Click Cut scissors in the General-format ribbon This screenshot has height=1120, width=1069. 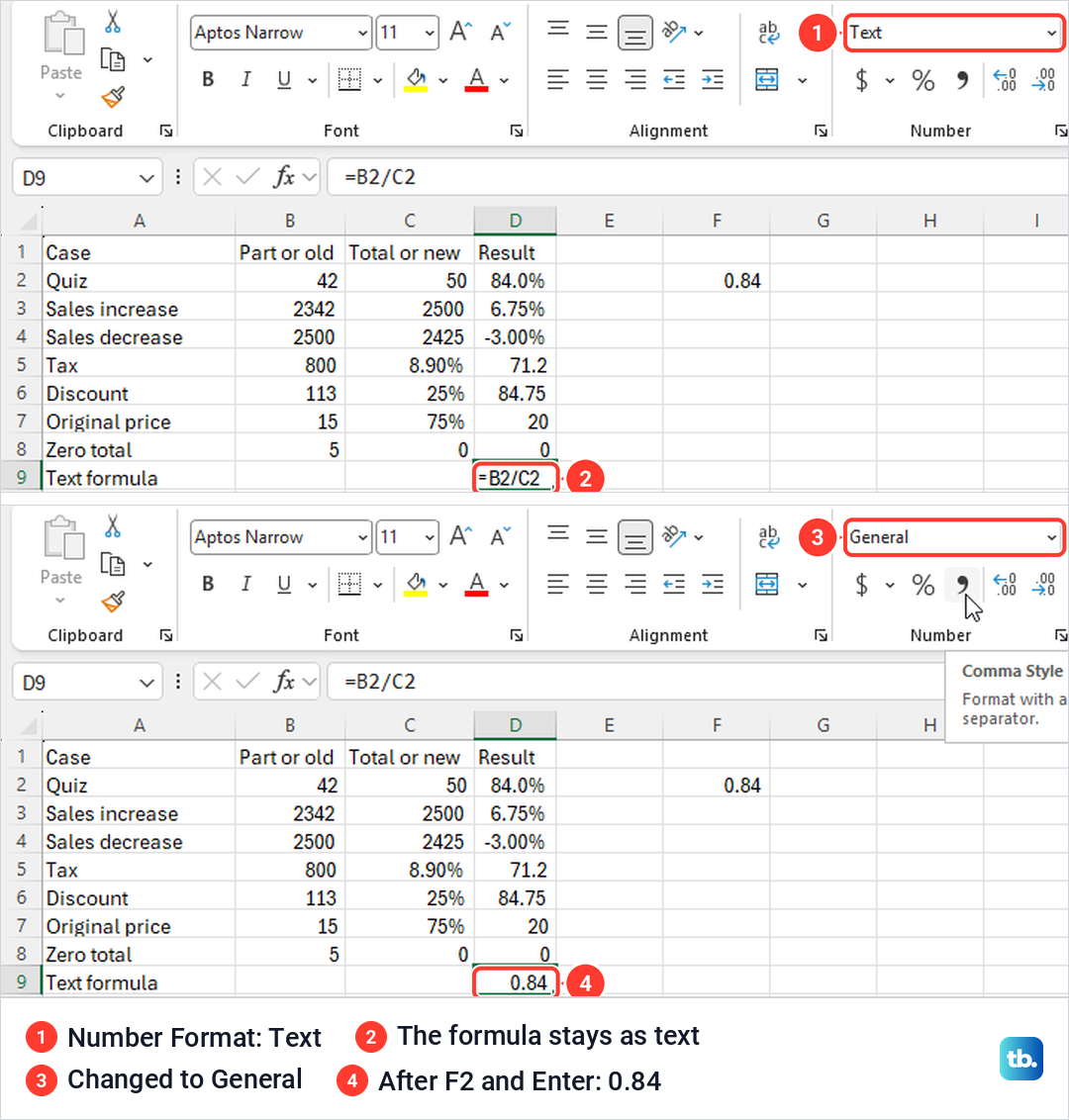pos(112,525)
